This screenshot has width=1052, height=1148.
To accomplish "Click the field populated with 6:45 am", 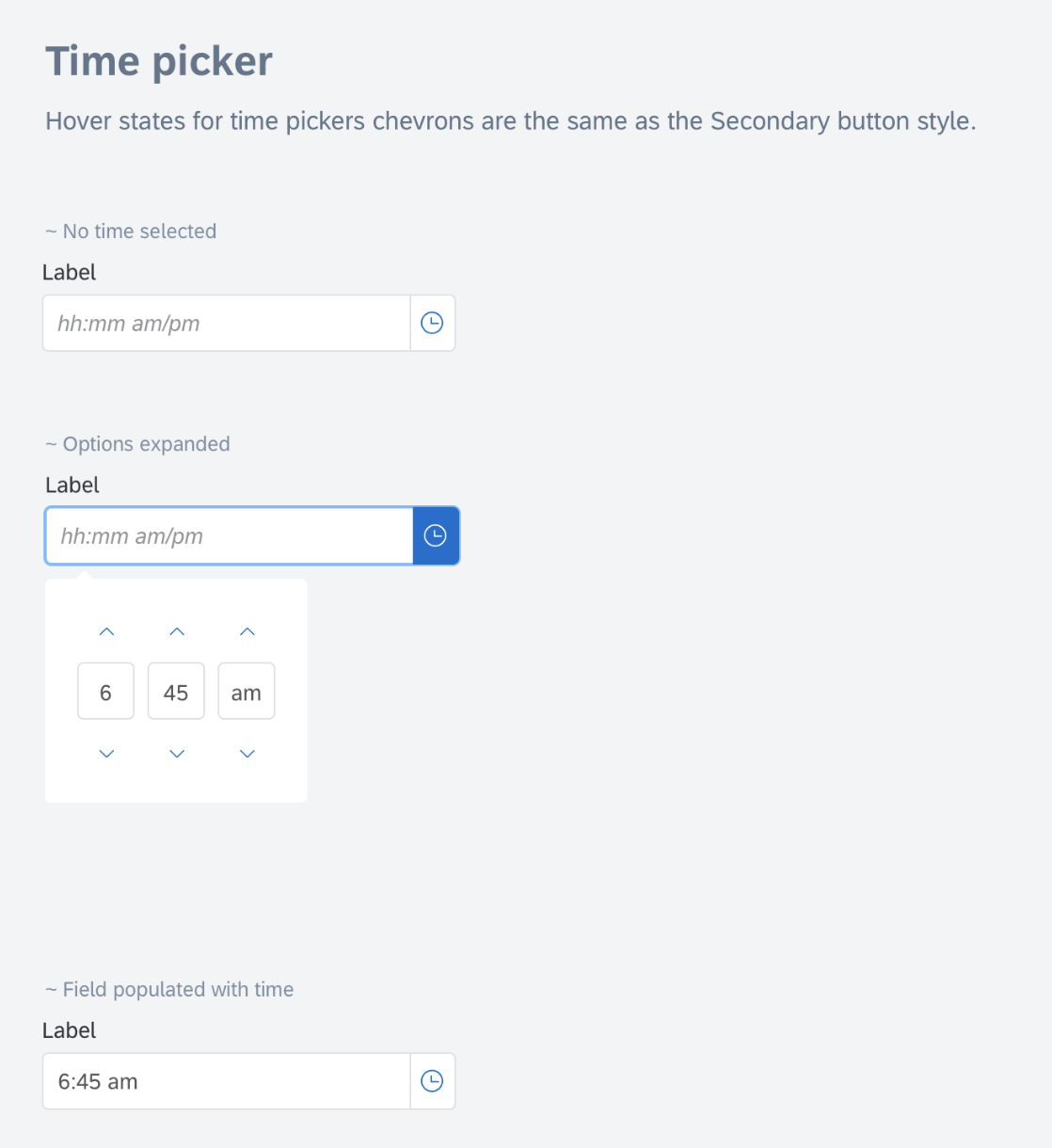I will [x=226, y=1081].
